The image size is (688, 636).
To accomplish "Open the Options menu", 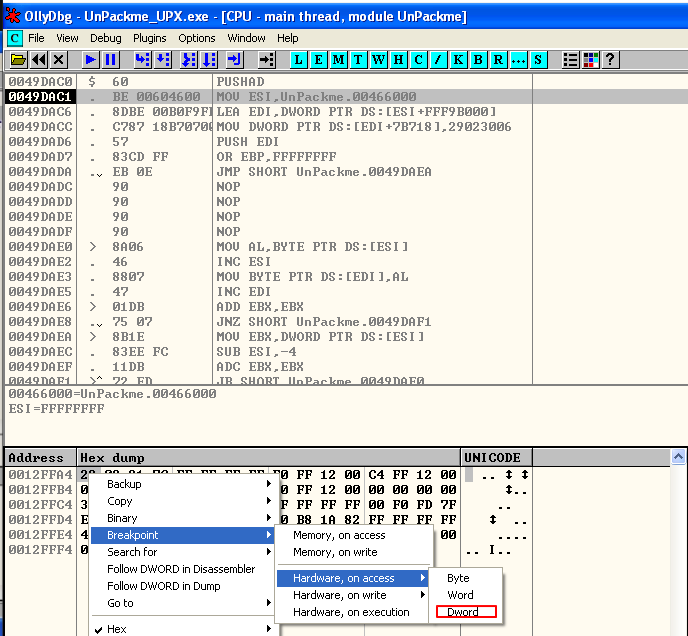I will point(197,39).
